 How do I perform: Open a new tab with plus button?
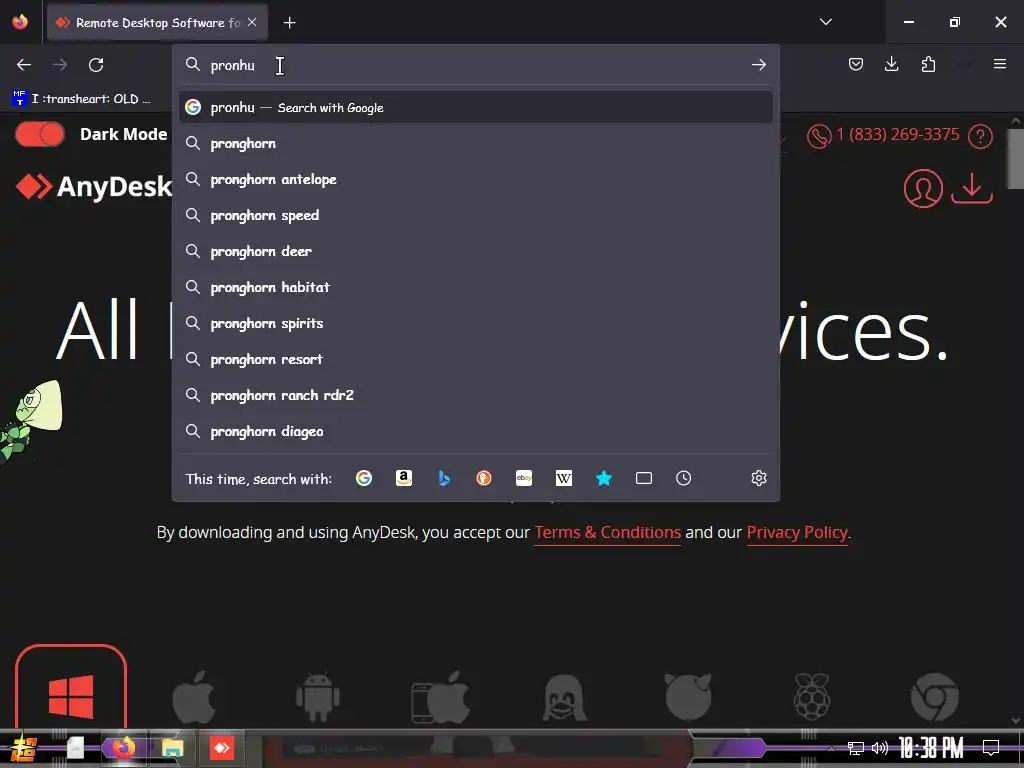click(289, 23)
